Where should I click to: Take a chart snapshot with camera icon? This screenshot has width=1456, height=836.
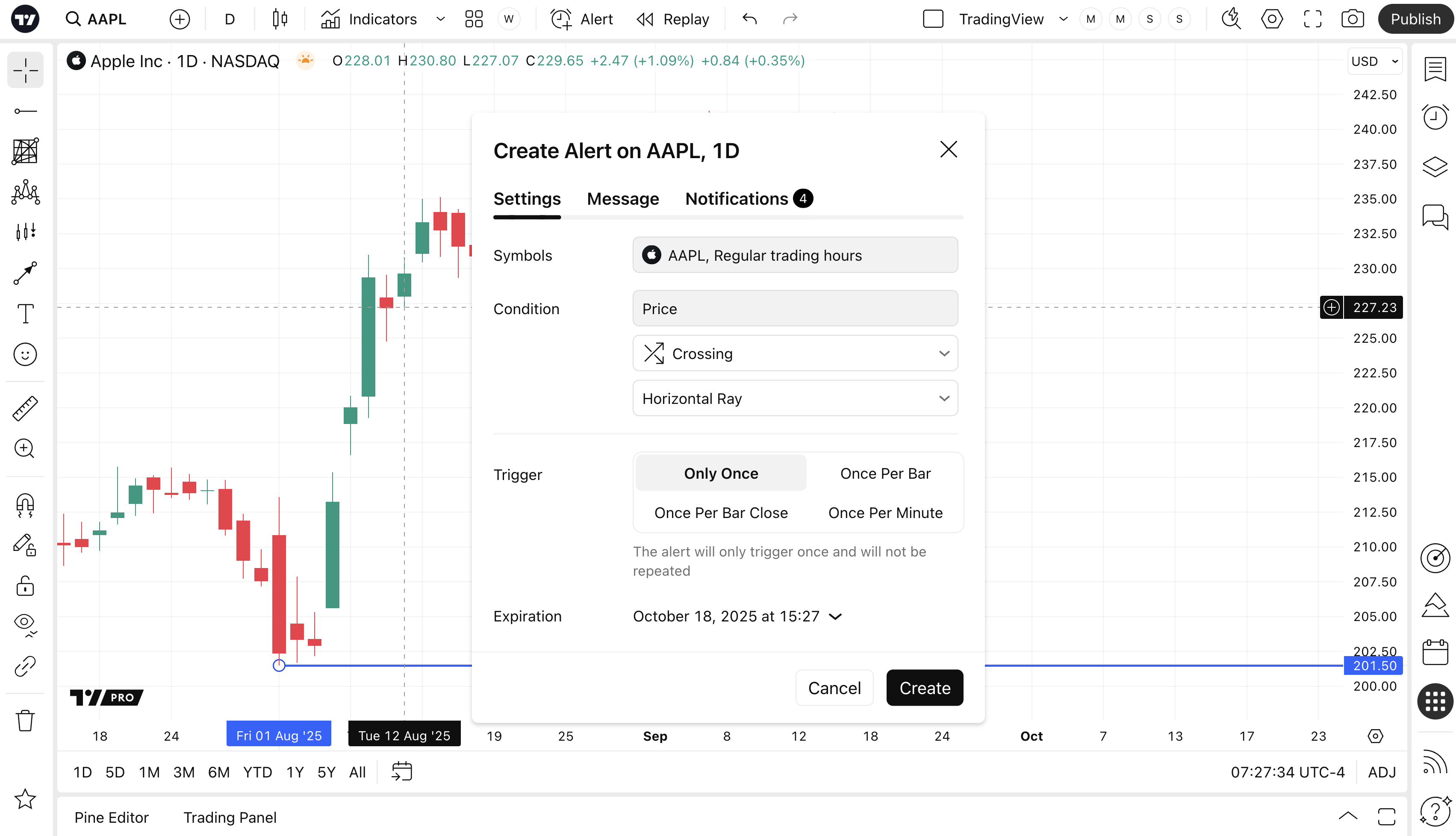coord(1353,19)
